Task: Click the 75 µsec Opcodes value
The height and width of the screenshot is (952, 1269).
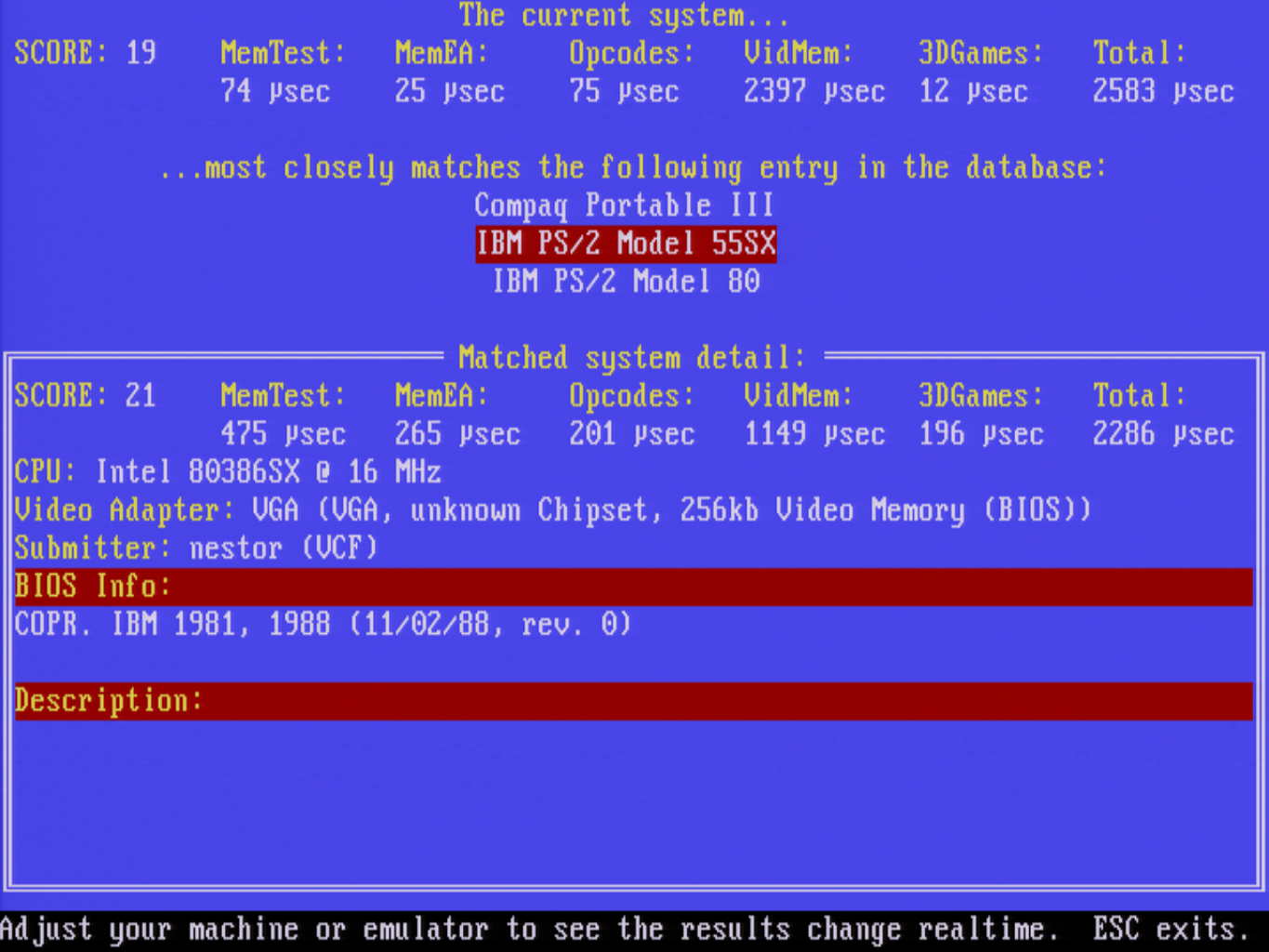Action: tap(624, 91)
